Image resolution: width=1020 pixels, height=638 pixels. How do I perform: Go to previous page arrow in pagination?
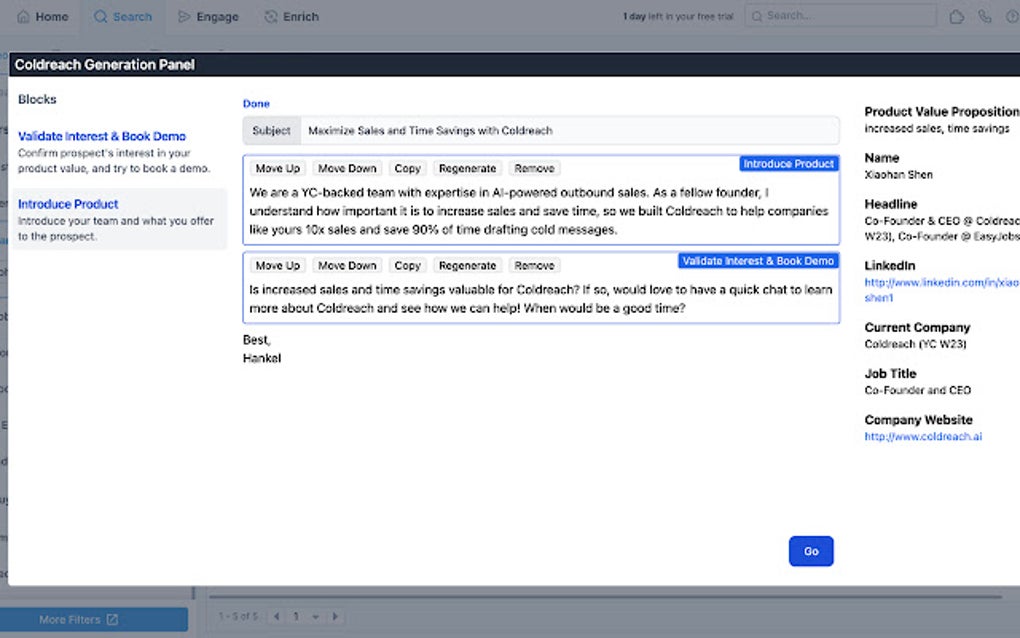pyautogui.click(x=276, y=616)
